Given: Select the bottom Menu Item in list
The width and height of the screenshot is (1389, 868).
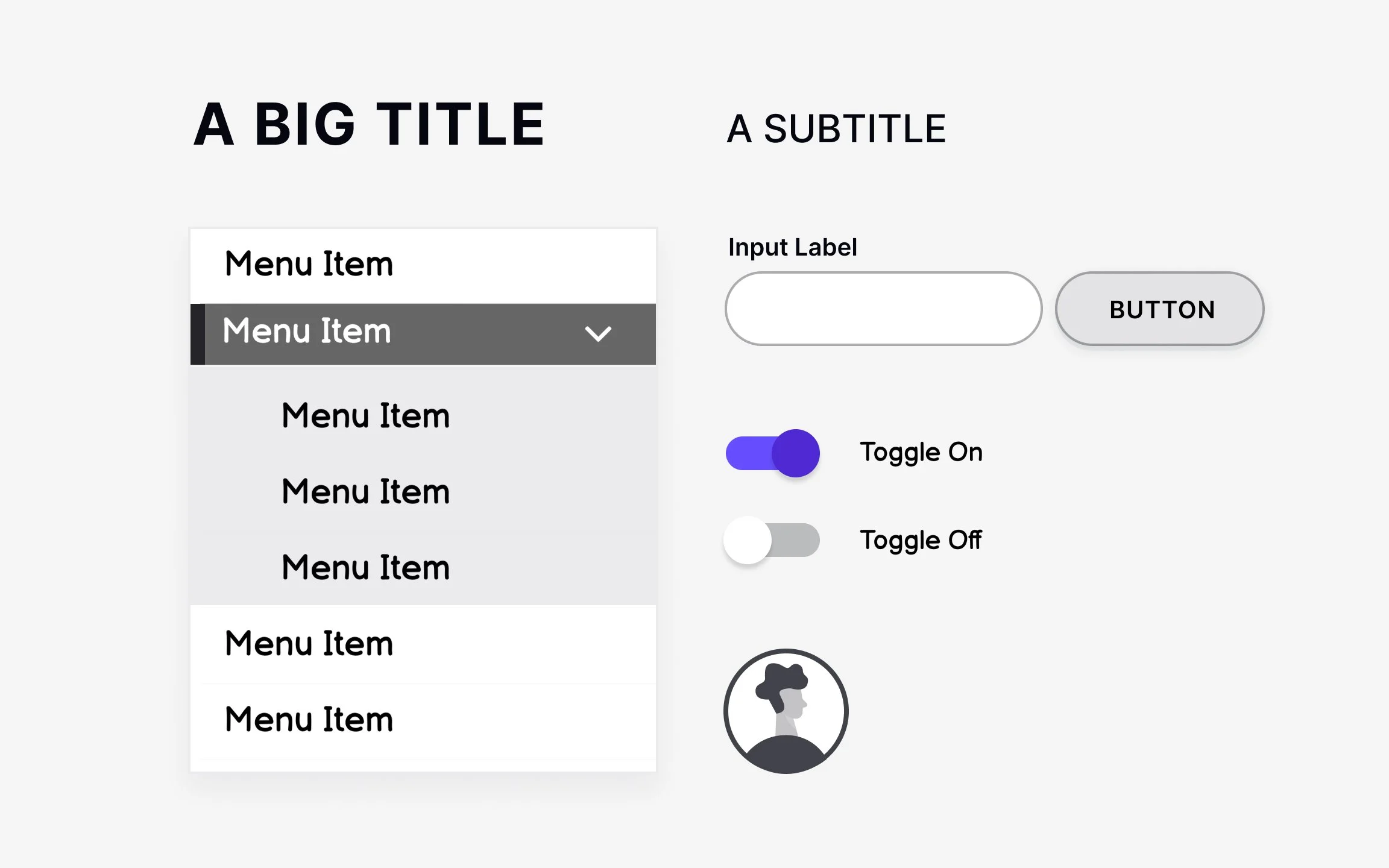Looking at the screenshot, I should coord(309,720).
